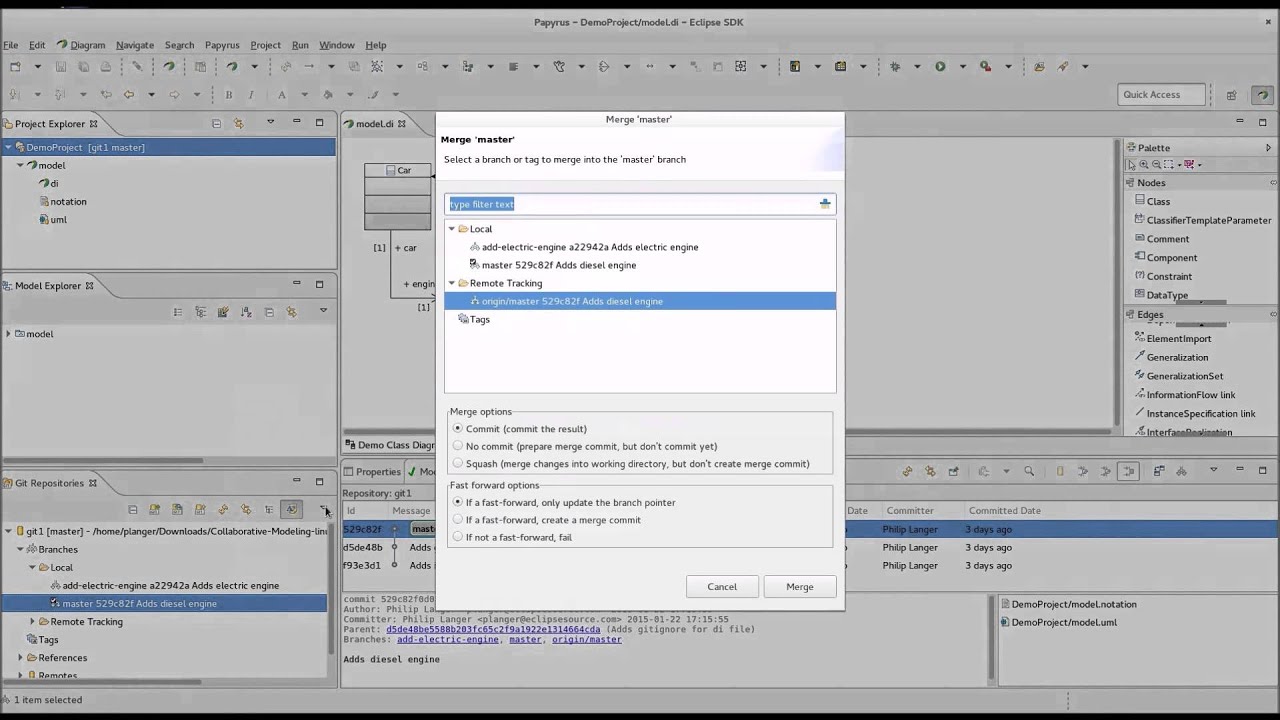The height and width of the screenshot is (720, 1280).
Task: Click the Print toolbar icon
Action: click(107, 67)
